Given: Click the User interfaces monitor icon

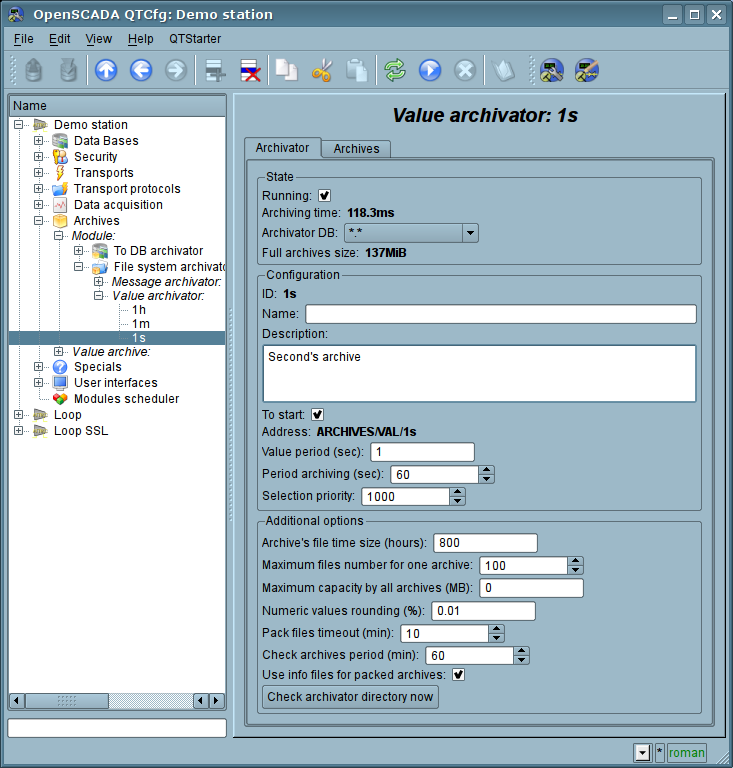Looking at the screenshot, I should click(60, 383).
